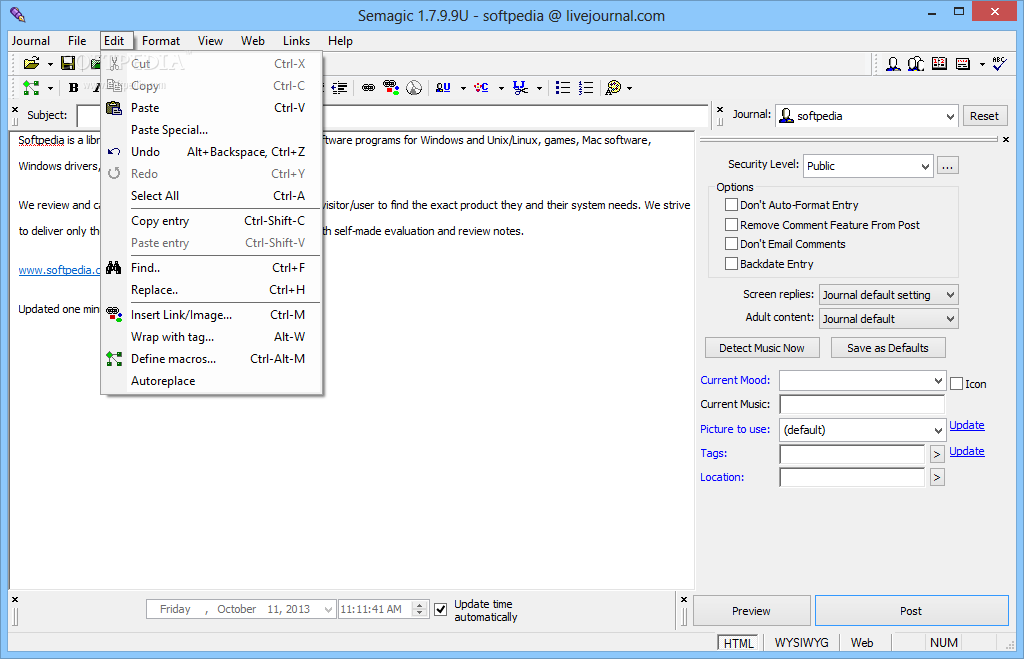Toggle the Icon checkbox near mood
Image resolution: width=1024 pixels, height=659 pixels.
tap(957, 383)
